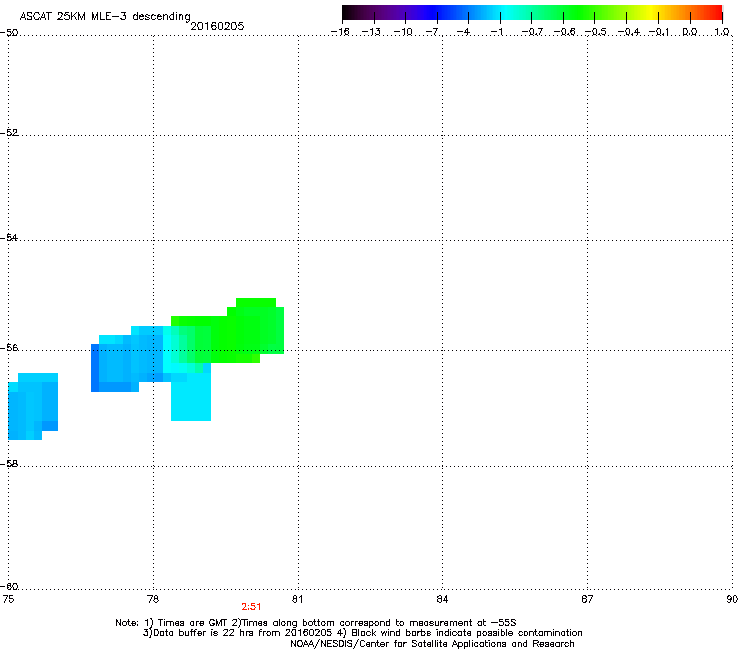Click the 90 longitude axis label
The height and width of the screenshot is (650, 740).
[732, 599]
